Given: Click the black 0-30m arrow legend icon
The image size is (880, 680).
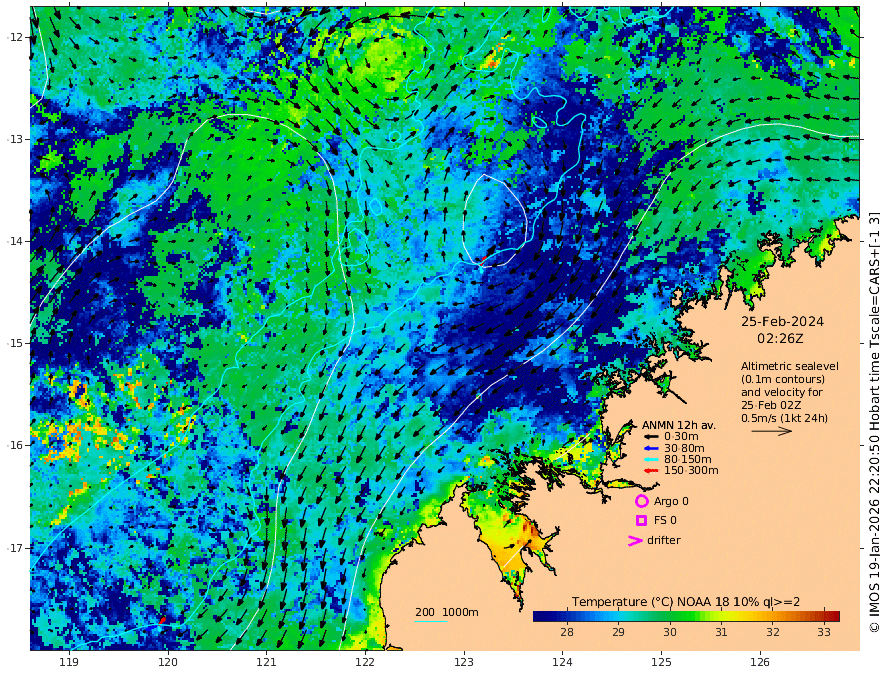Looking at the screenshot, I should (x=650, y=437).
